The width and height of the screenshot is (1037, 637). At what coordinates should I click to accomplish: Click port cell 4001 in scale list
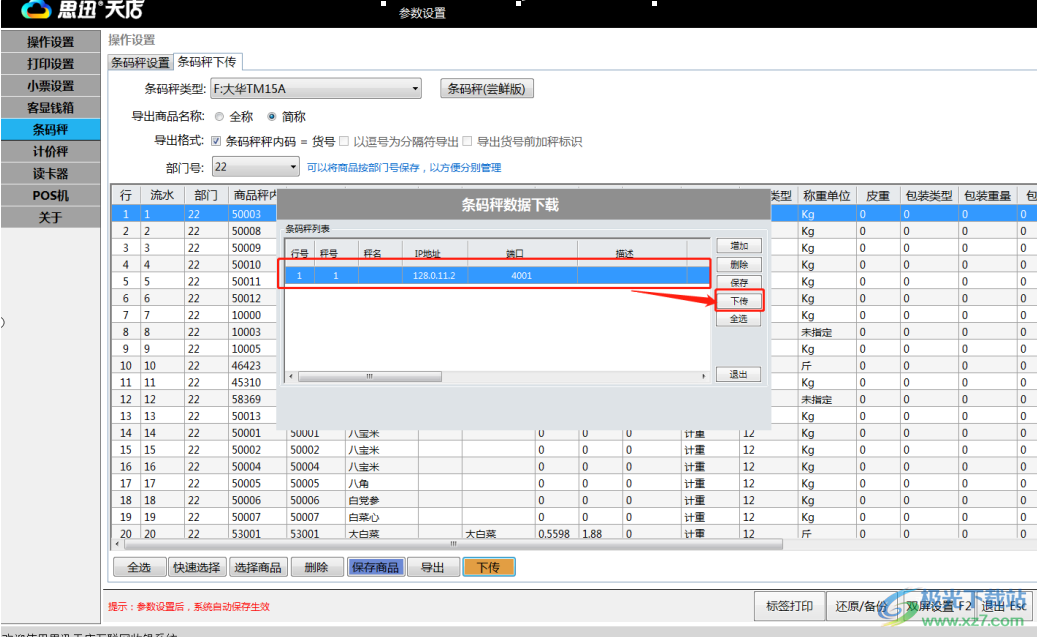(522, 275)
